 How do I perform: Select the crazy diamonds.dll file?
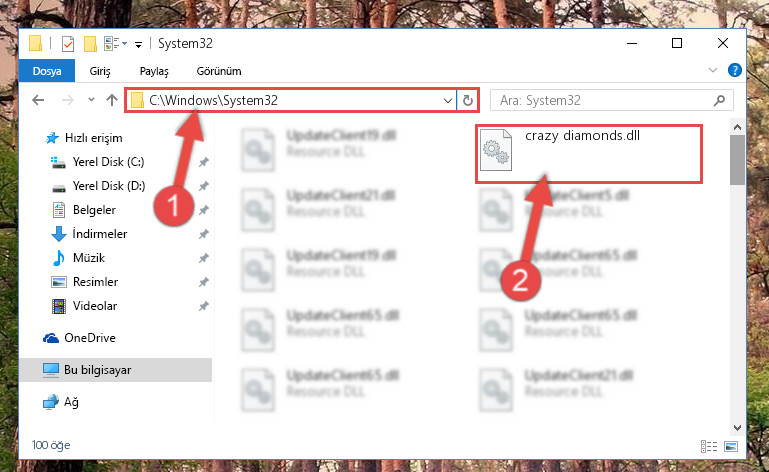click(x=588, y=153)
